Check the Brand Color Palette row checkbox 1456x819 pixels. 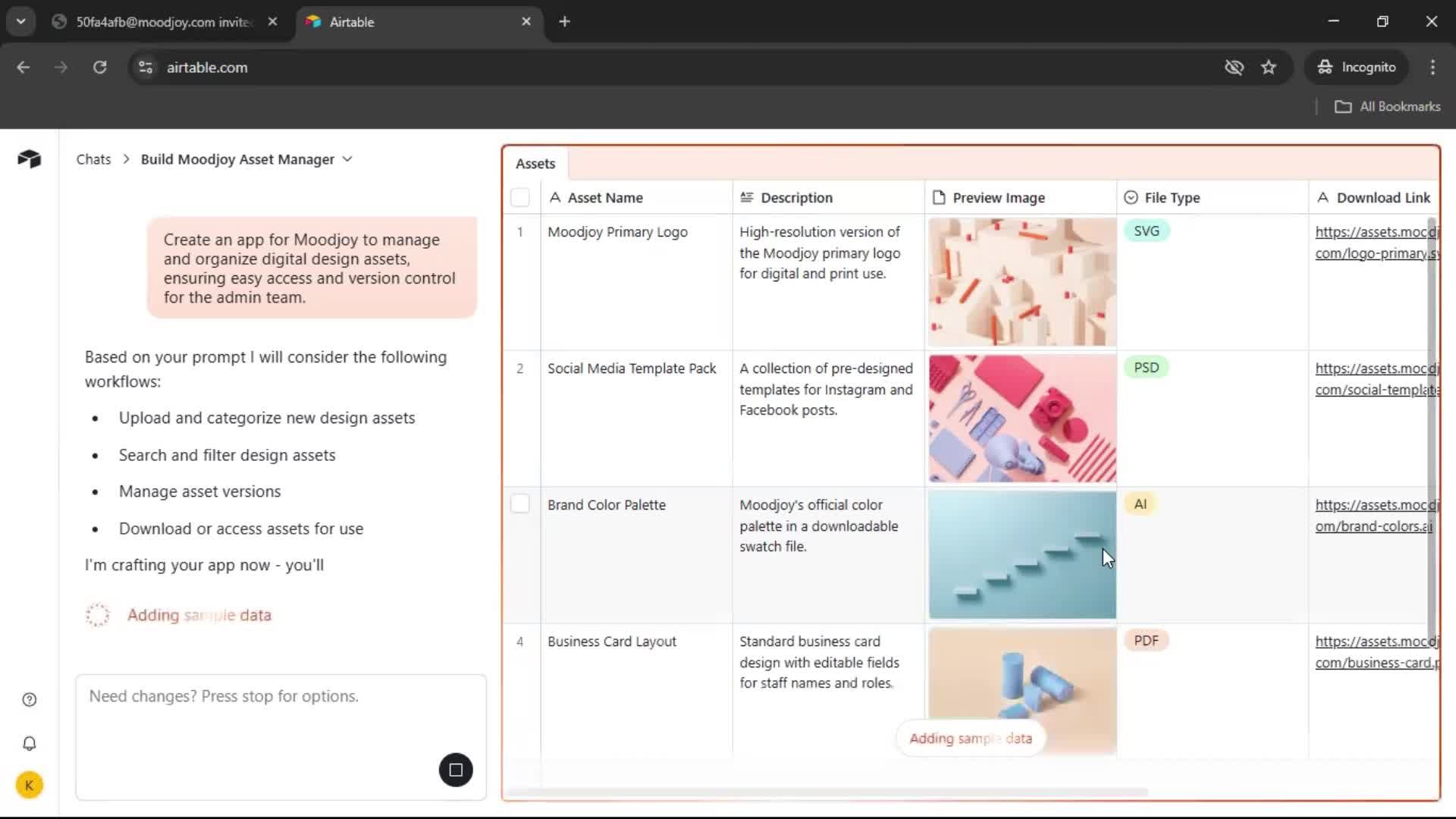[520, 504]
